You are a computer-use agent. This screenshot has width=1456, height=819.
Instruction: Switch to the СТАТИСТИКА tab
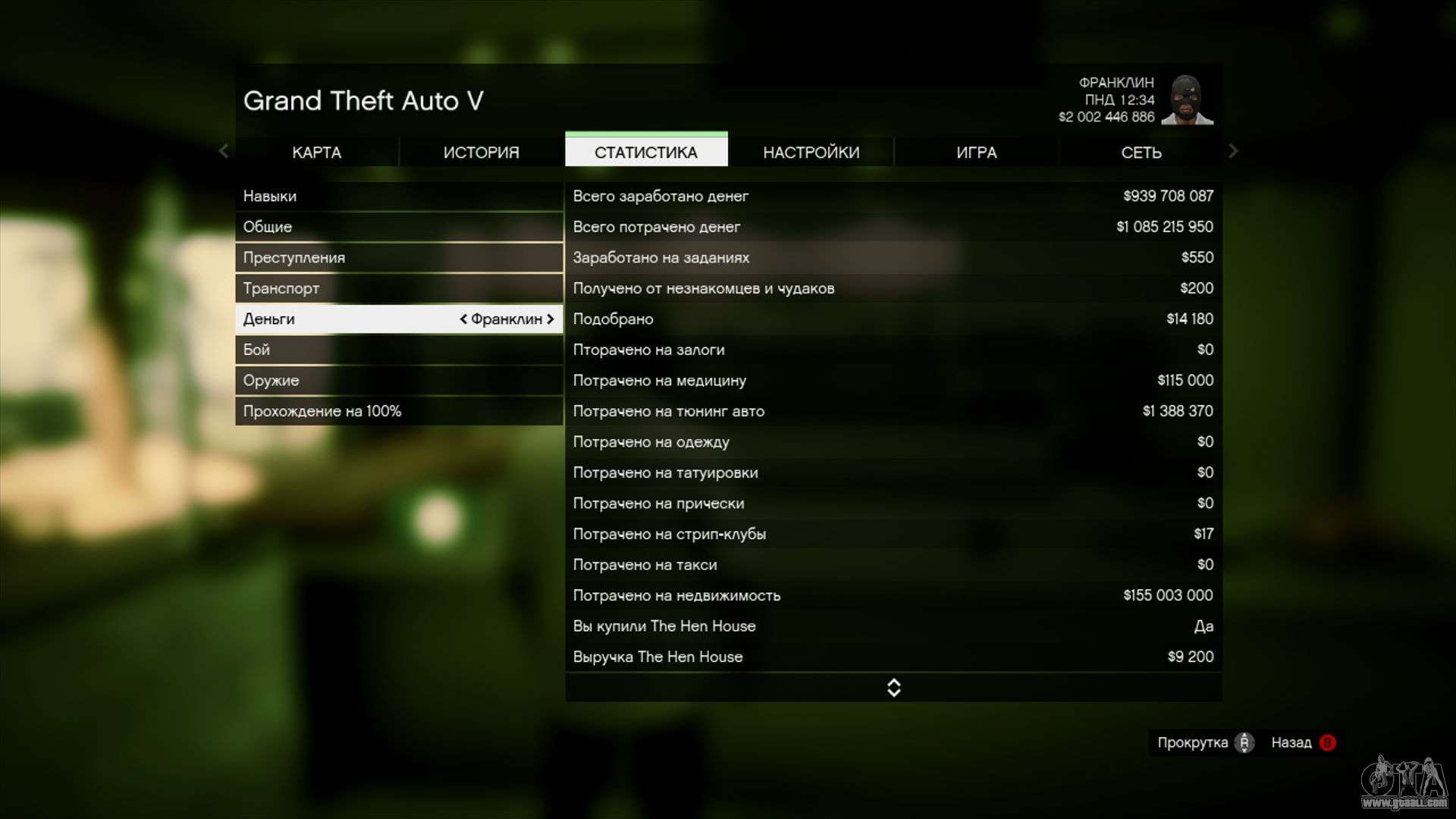pos(645,152)
